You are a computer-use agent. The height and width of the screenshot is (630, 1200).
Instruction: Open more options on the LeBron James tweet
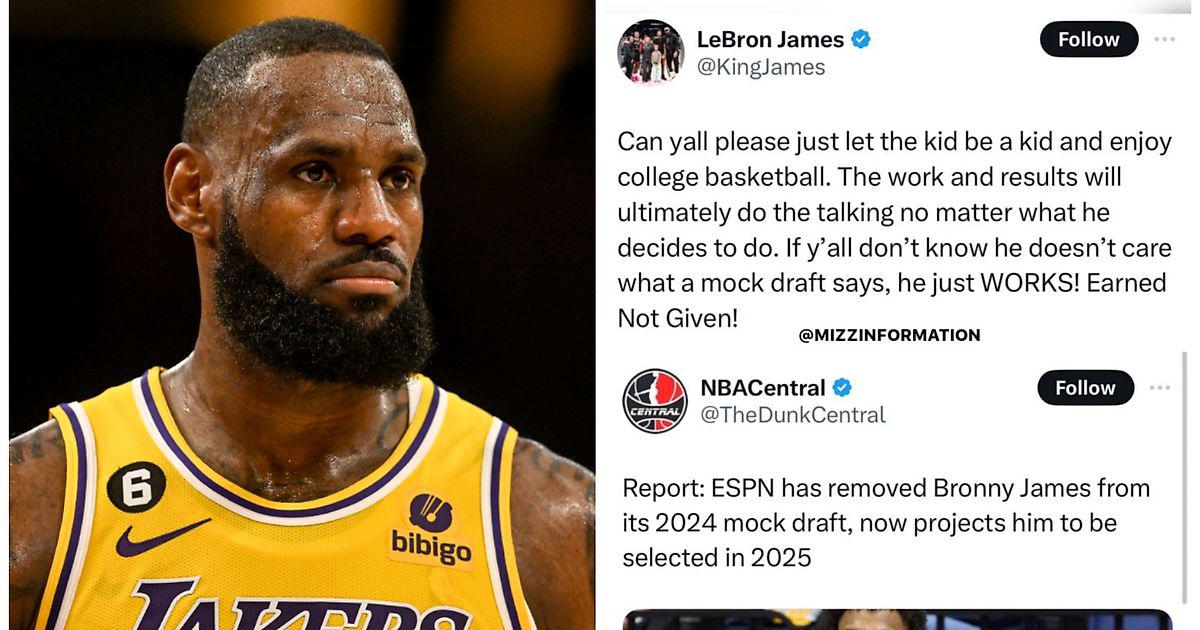(x=1164, y=39)
